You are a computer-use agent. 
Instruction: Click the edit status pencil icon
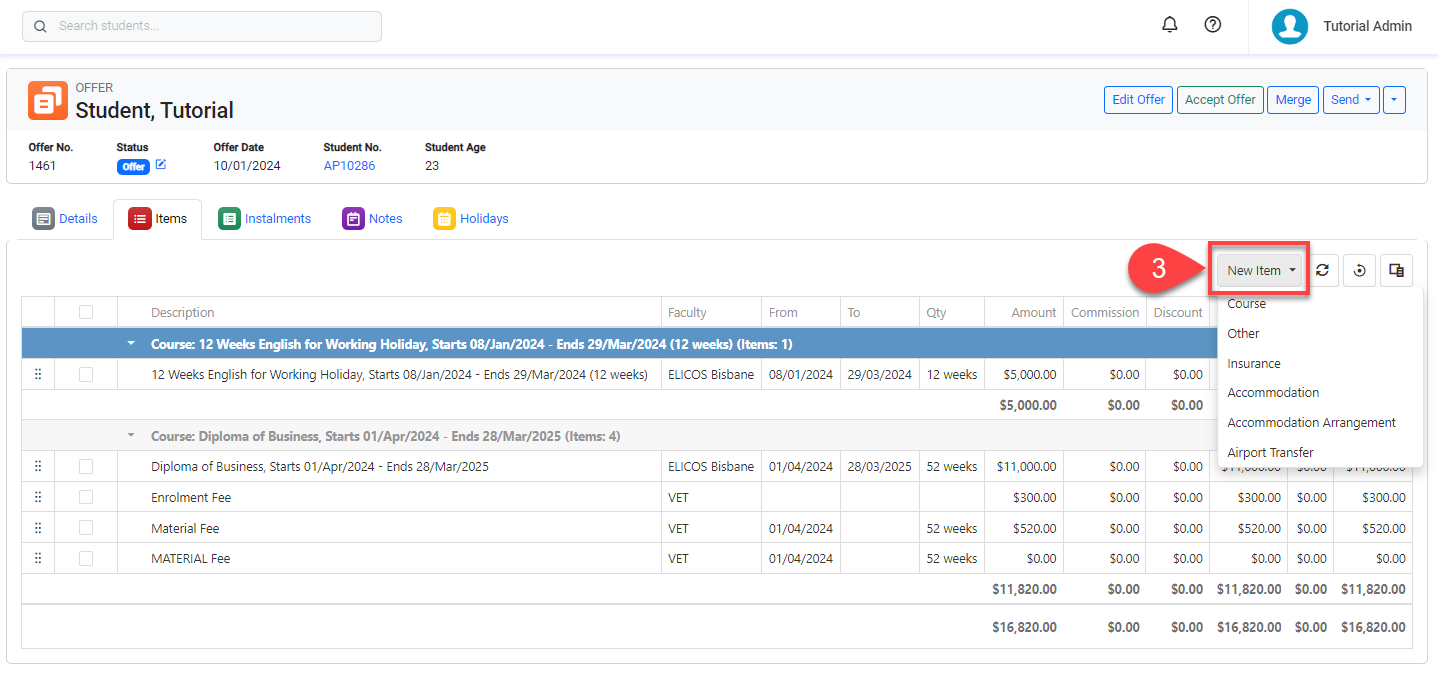pos(161,165)
